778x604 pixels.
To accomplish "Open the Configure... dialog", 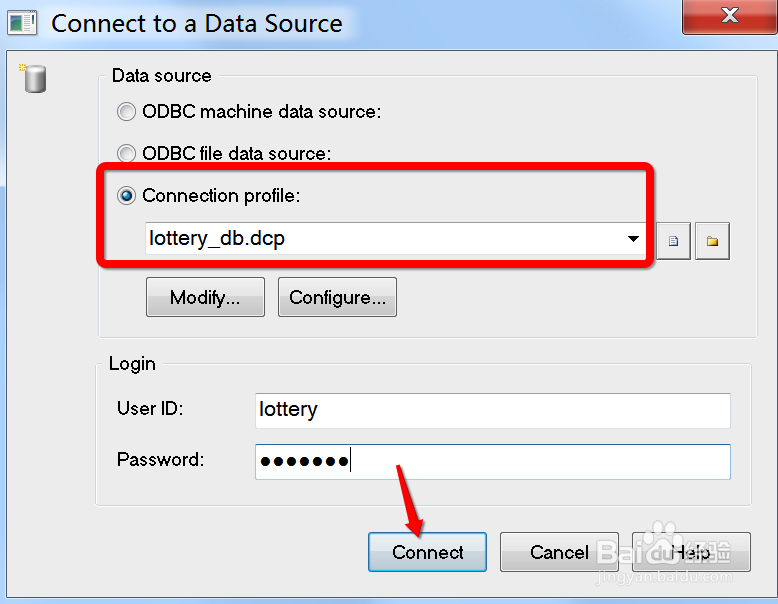I will pos(337,297).
